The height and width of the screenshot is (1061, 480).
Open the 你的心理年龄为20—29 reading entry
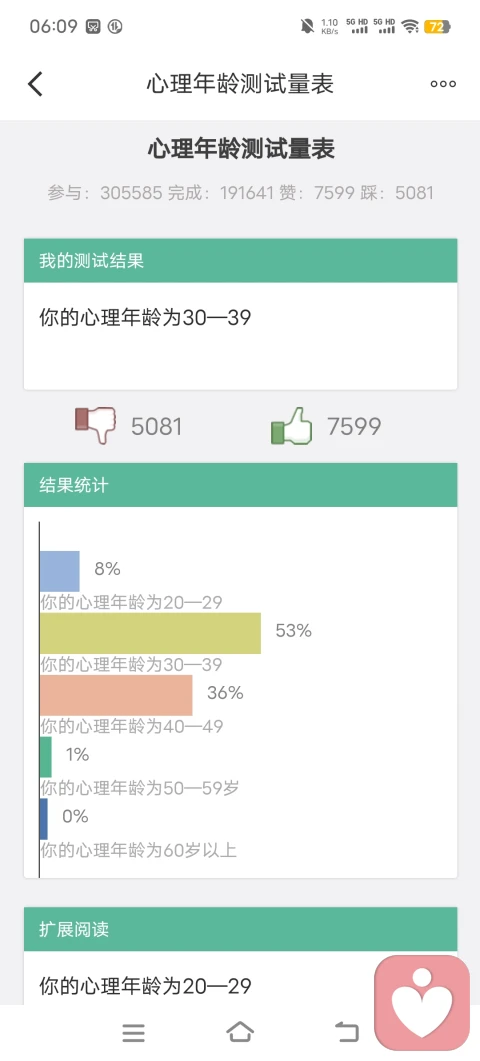pyautogui.click(x=145, y=985)
